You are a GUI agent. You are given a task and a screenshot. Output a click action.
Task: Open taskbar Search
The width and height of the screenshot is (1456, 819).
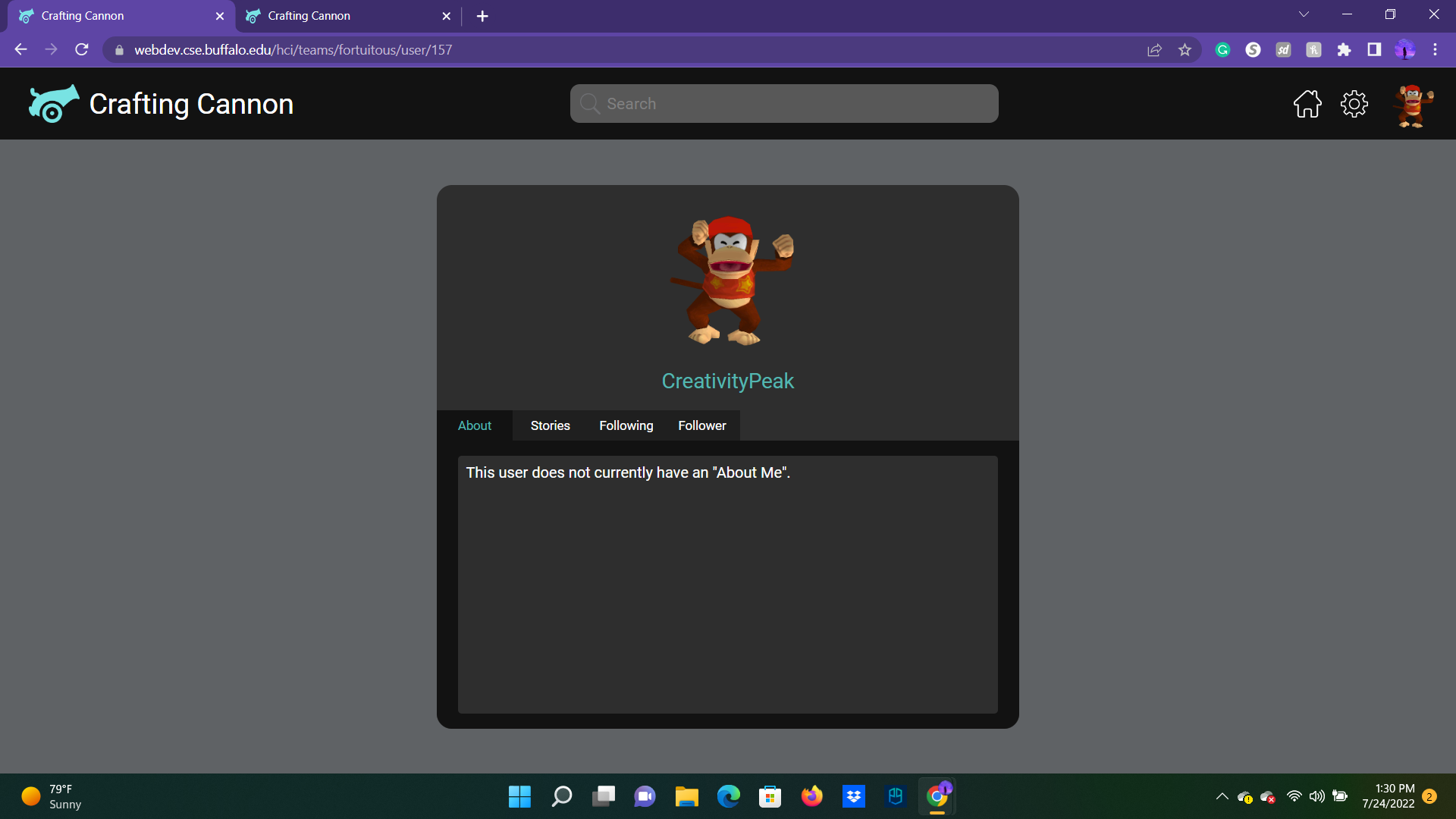coord(561,796)
